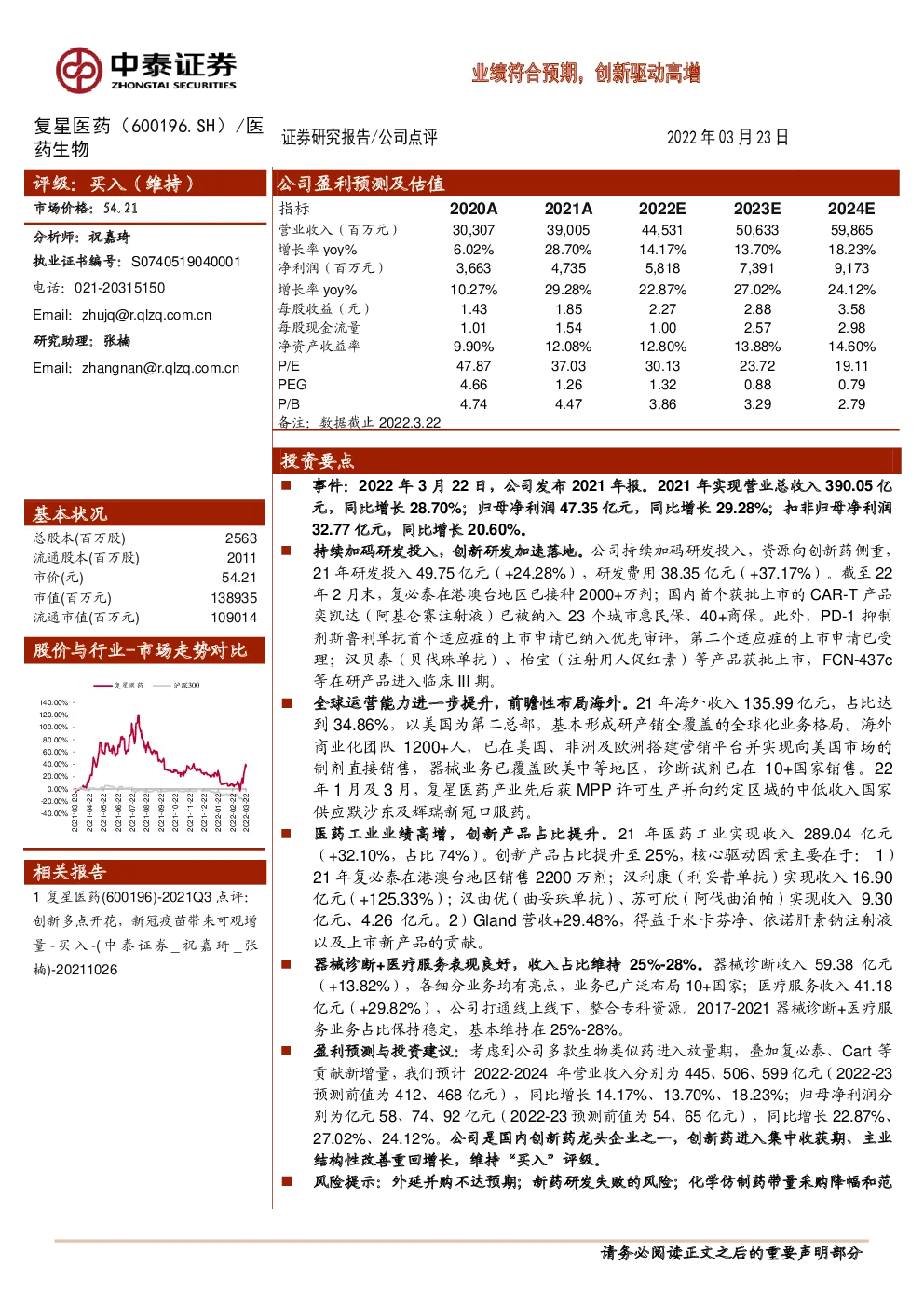Select the 2022E column header
Viewport: 924px width, 1307px height.
662,209
